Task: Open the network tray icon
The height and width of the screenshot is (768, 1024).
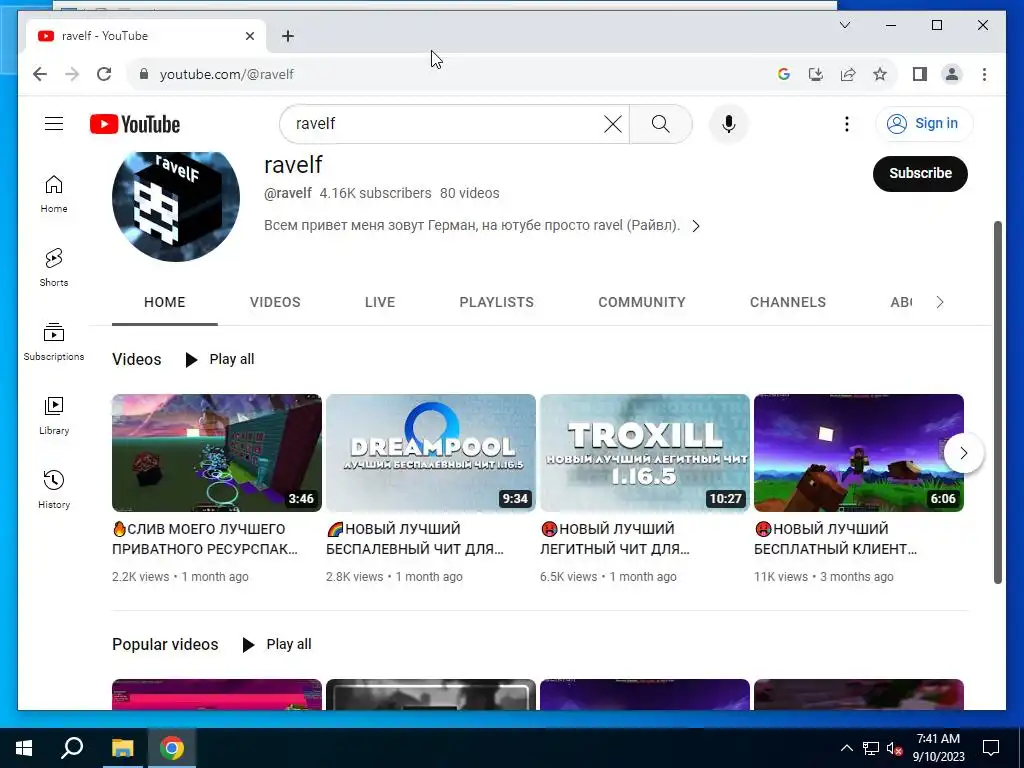Action: [x=871, y=748]
